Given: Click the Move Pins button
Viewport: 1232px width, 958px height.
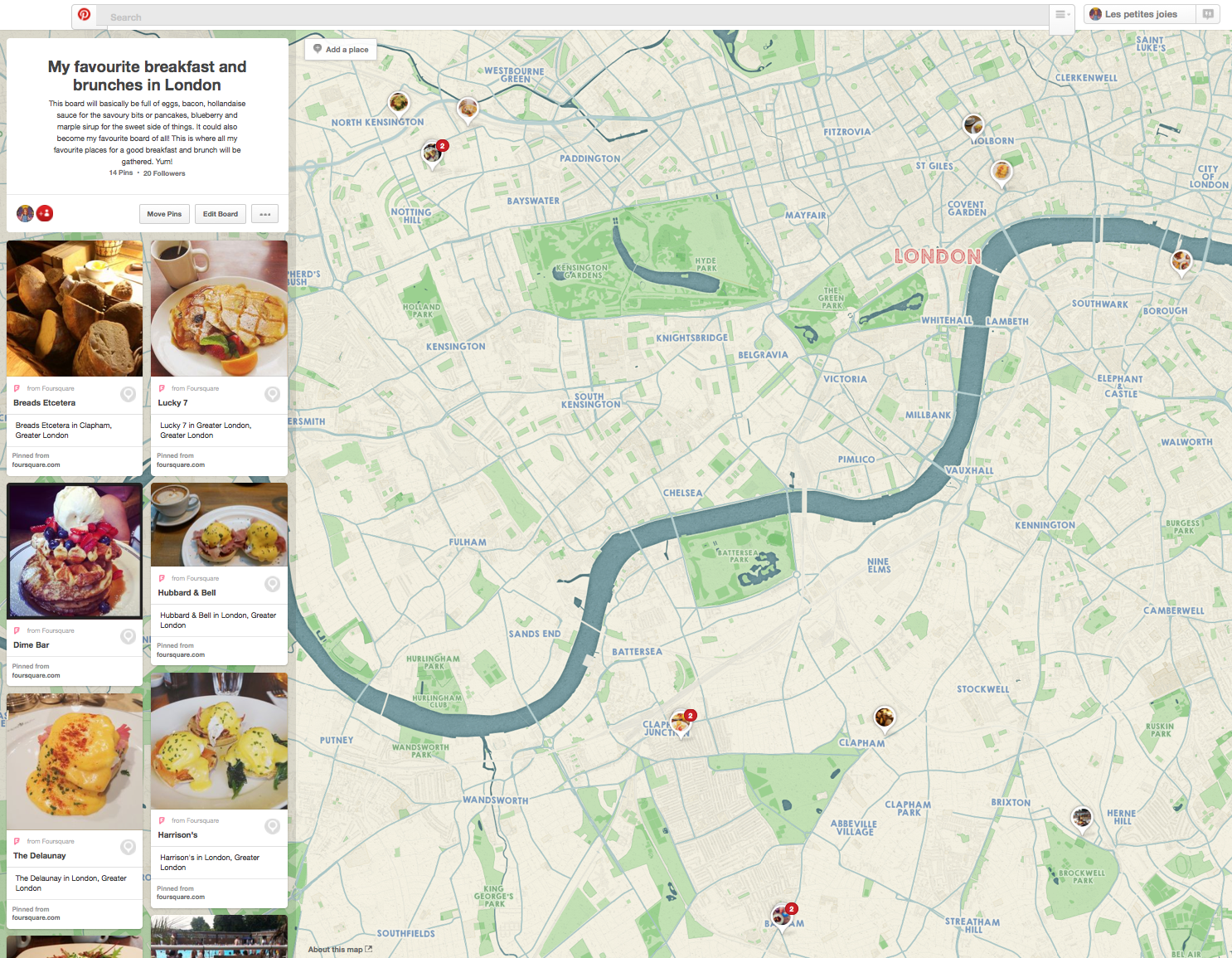Looking at the screenshot, I should (x=164, y=214).
